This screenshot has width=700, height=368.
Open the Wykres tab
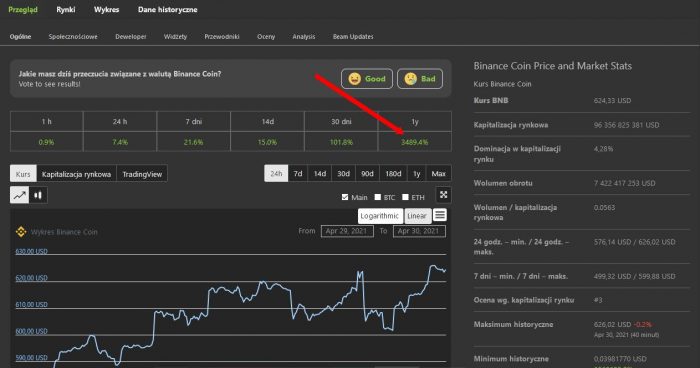click(x=106, y=9)
